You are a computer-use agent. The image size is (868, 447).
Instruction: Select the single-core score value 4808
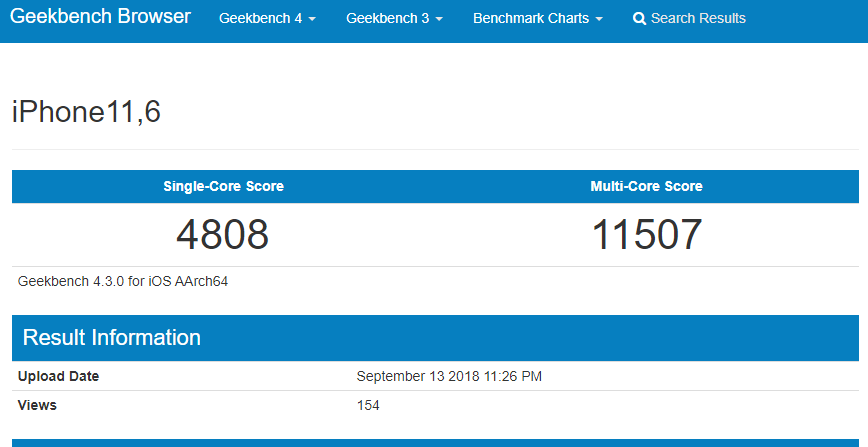223,234
